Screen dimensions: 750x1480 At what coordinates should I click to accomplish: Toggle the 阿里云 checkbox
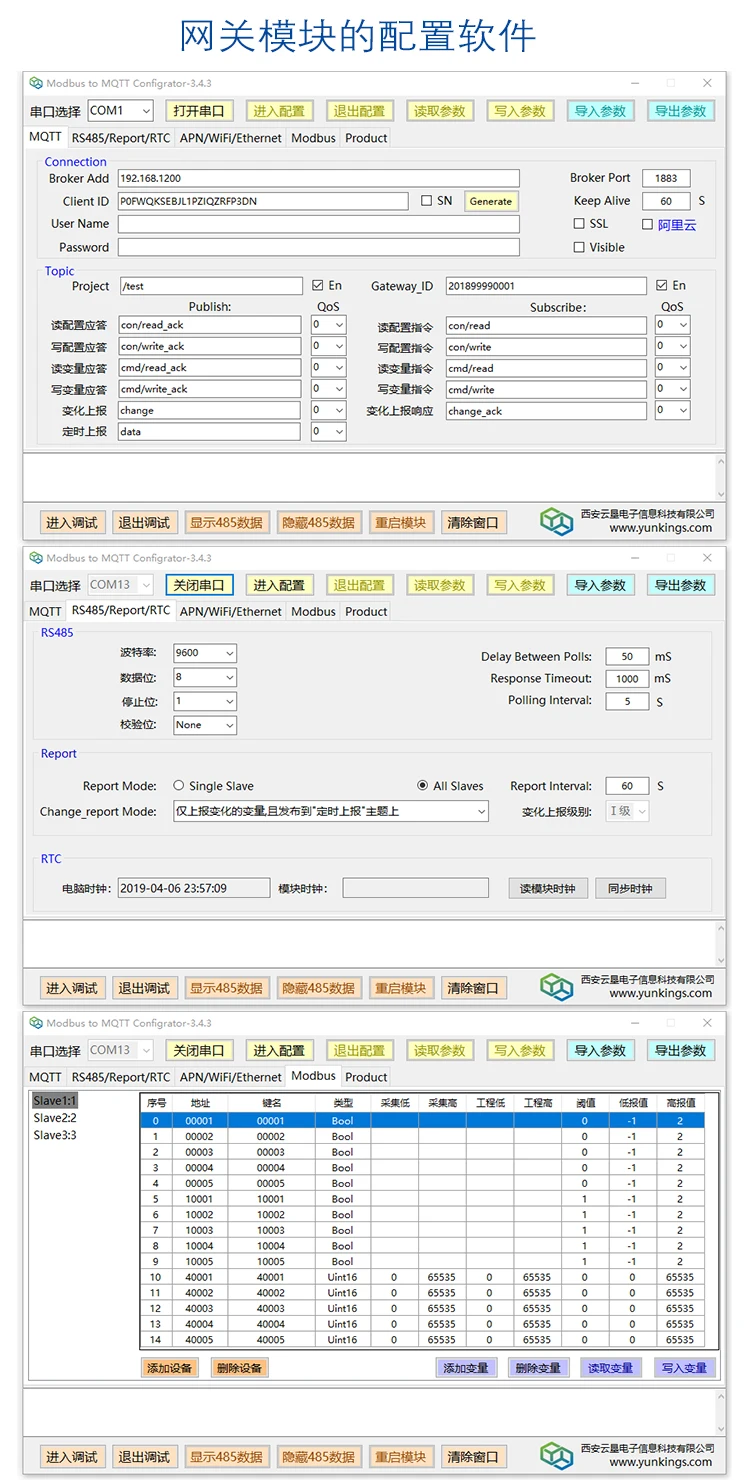(x=648, y=225)
